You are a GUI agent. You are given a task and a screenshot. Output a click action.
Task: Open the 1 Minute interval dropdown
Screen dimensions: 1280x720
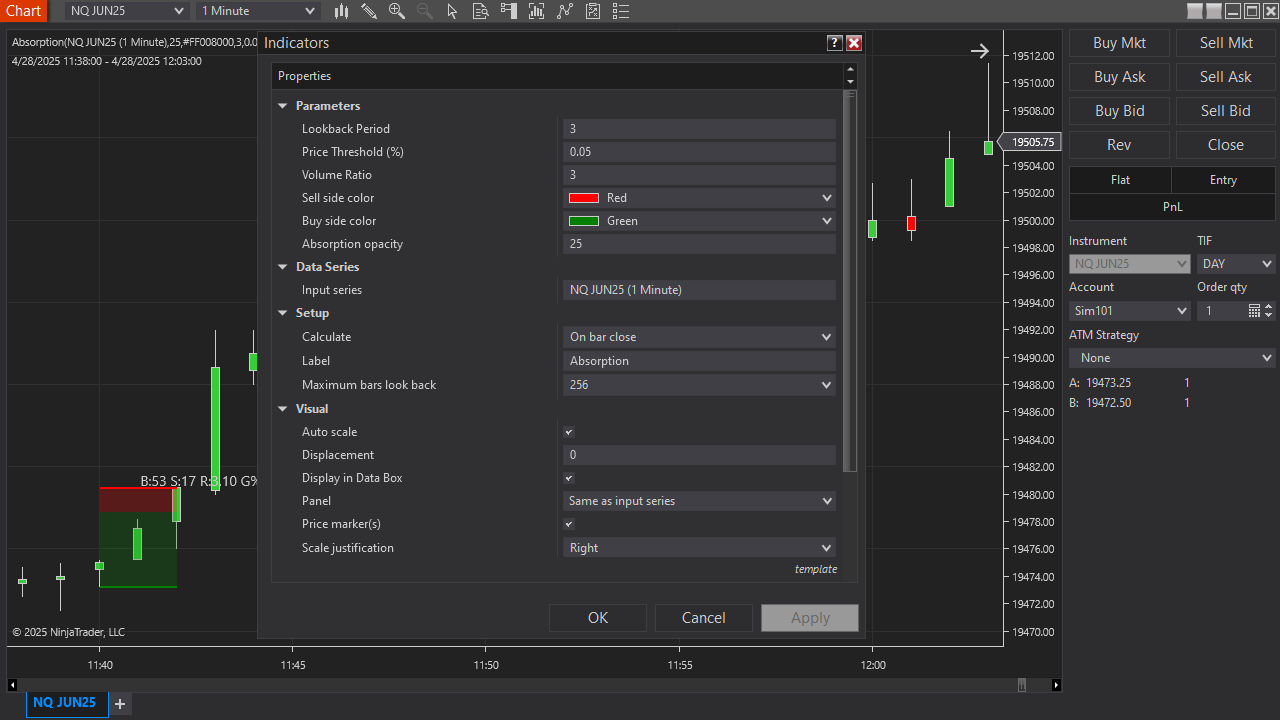pos(258,11)
